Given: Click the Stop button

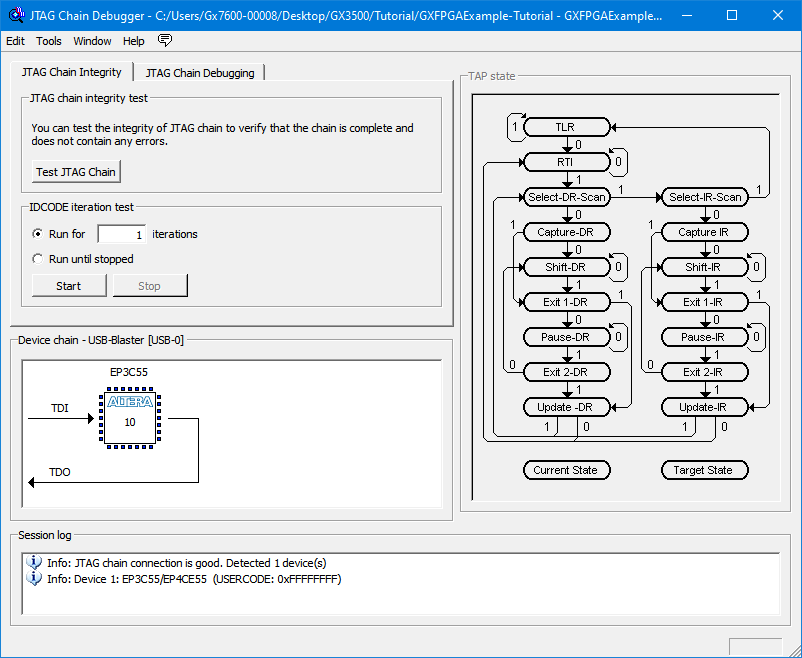Looking at the screenshot, I should tap(150, 285).
